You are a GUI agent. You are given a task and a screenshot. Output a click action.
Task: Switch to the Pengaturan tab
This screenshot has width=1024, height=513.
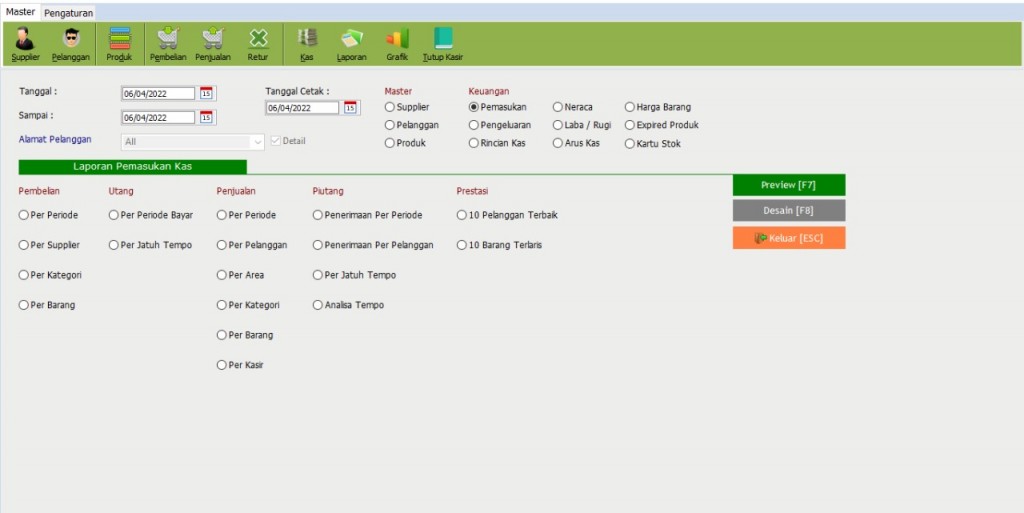[69, 13]
